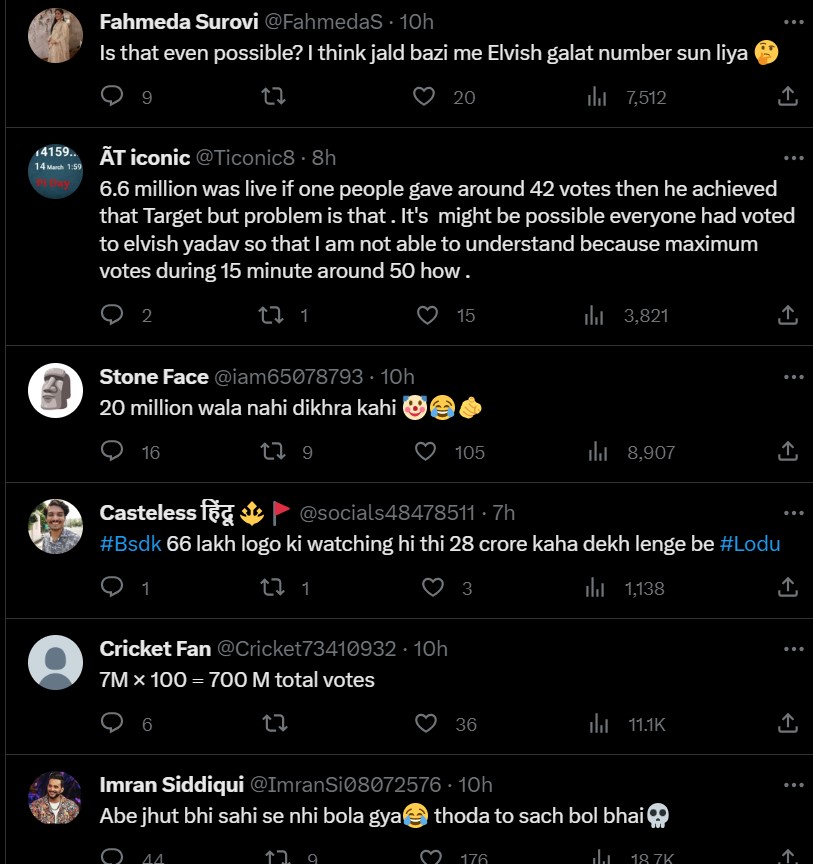The image size is (813, 864).
Task: Retweet ÃT iconic's tweet
Action: pos(271,315)
